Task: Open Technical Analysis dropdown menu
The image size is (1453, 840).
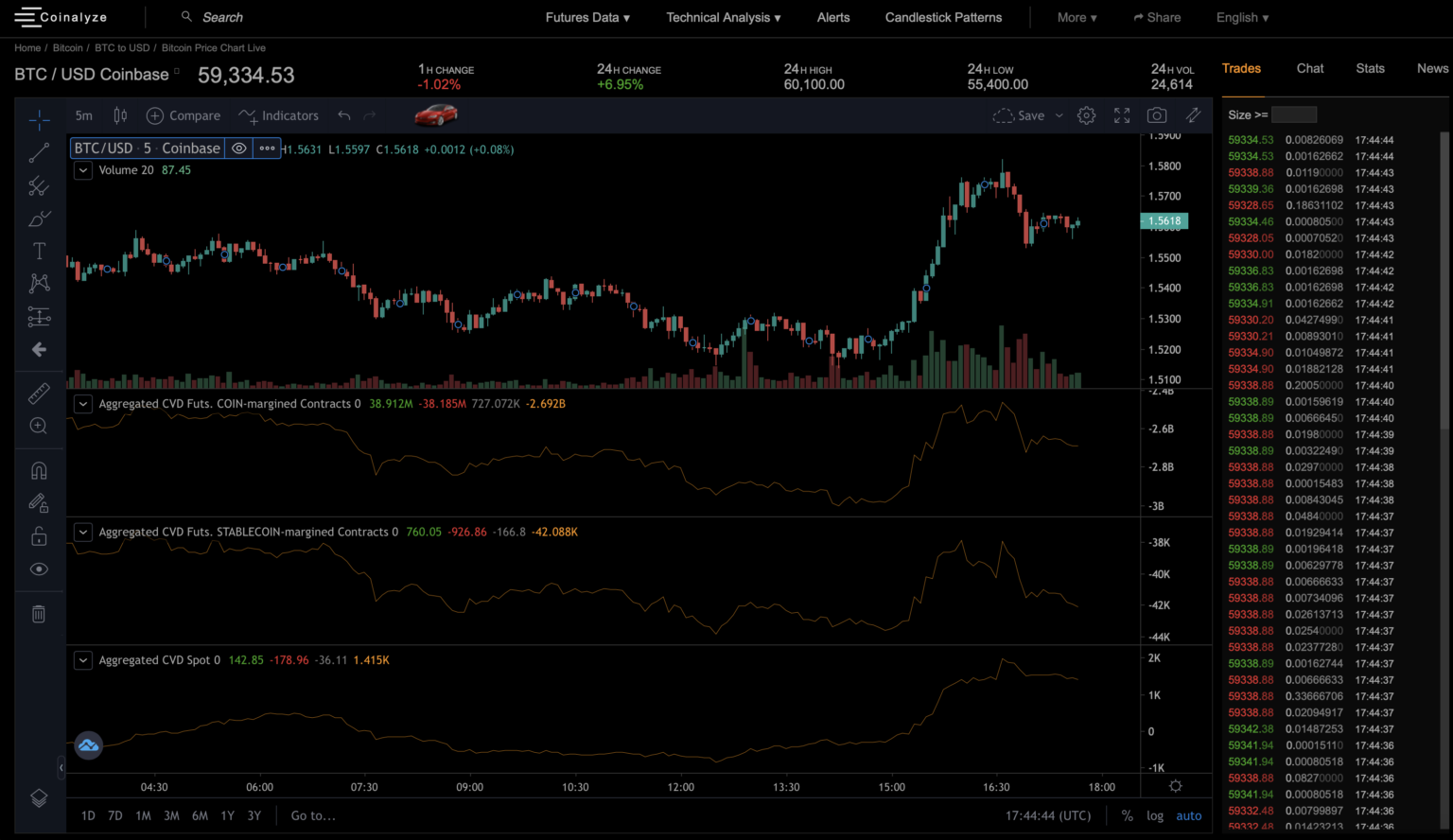Action: [724, 17]
